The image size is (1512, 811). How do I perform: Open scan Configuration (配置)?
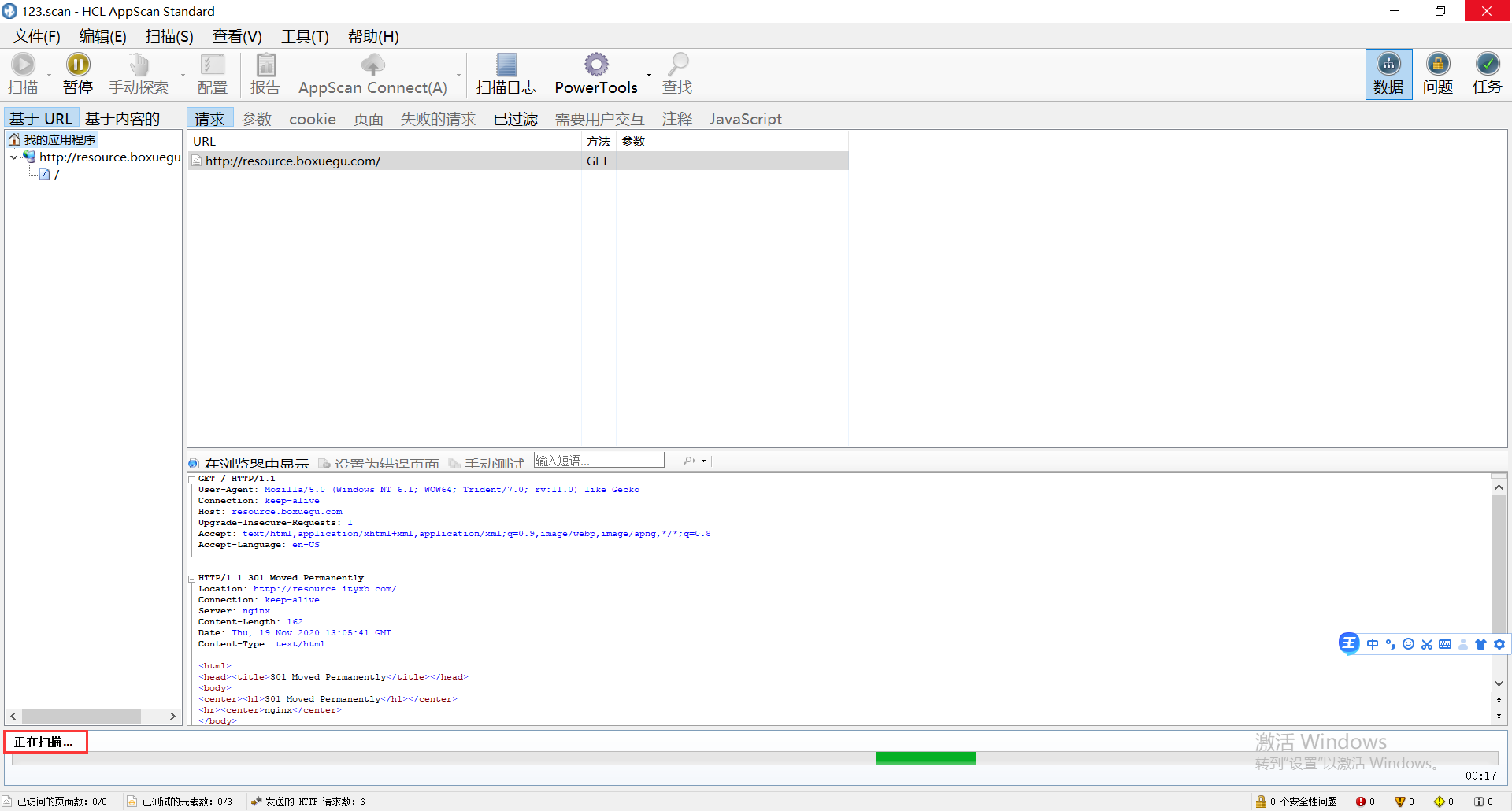[x=212, y=74]
